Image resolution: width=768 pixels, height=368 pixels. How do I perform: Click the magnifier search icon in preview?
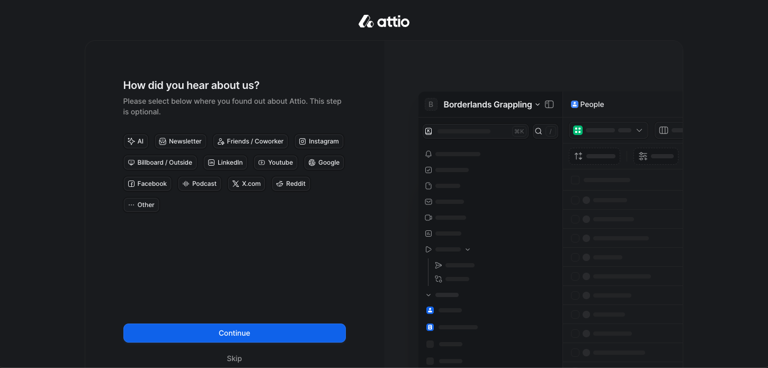[538, 131]
